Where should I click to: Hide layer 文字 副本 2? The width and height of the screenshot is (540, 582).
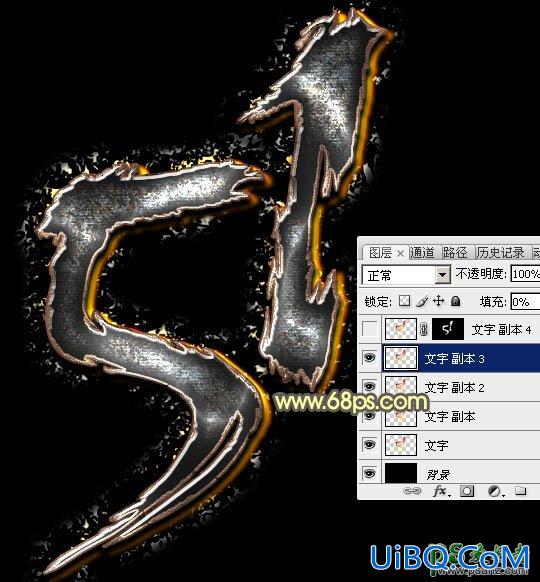[369, 387]
